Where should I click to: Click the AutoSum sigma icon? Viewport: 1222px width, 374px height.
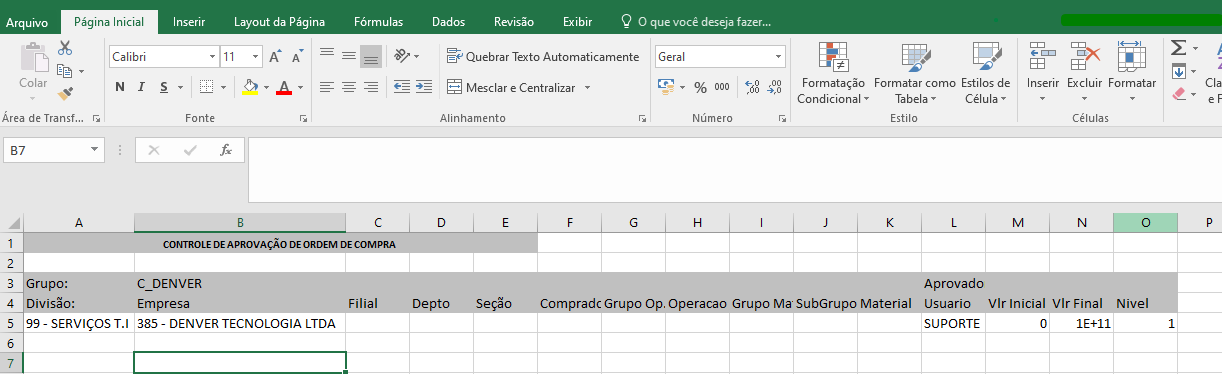click(1178, 47)
